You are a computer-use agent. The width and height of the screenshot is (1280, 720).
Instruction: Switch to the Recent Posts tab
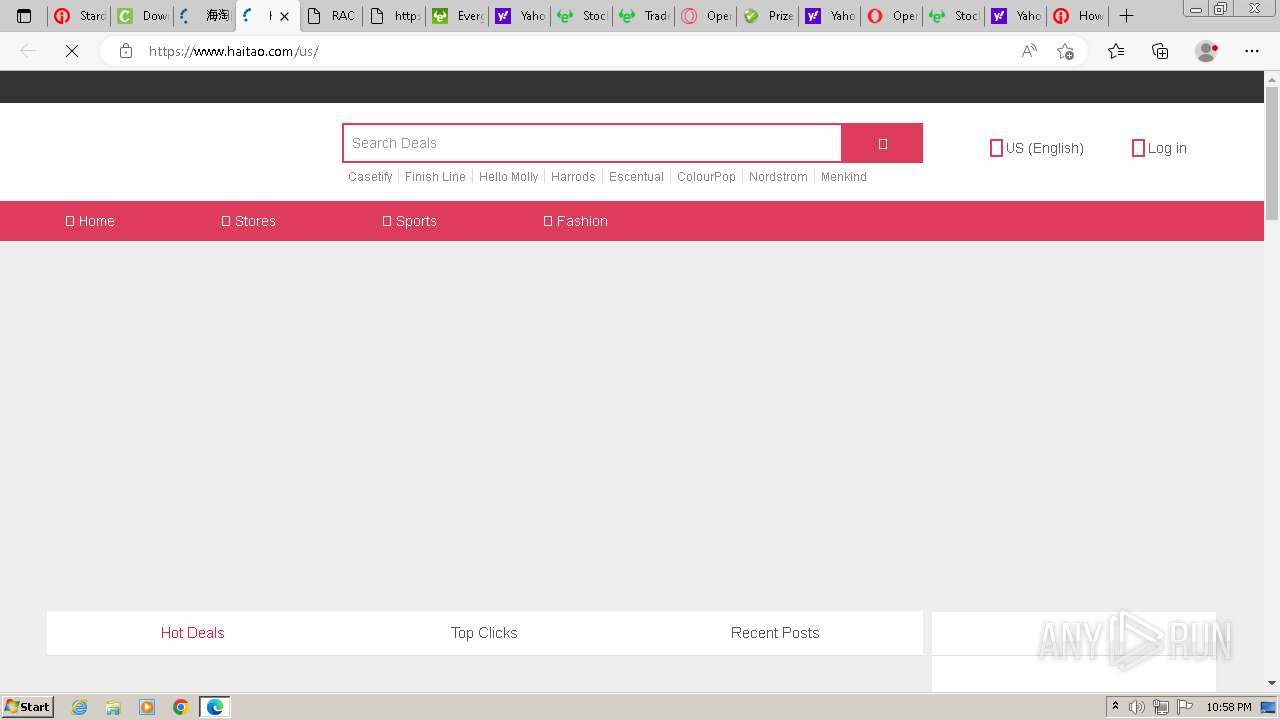pos(775,633)
